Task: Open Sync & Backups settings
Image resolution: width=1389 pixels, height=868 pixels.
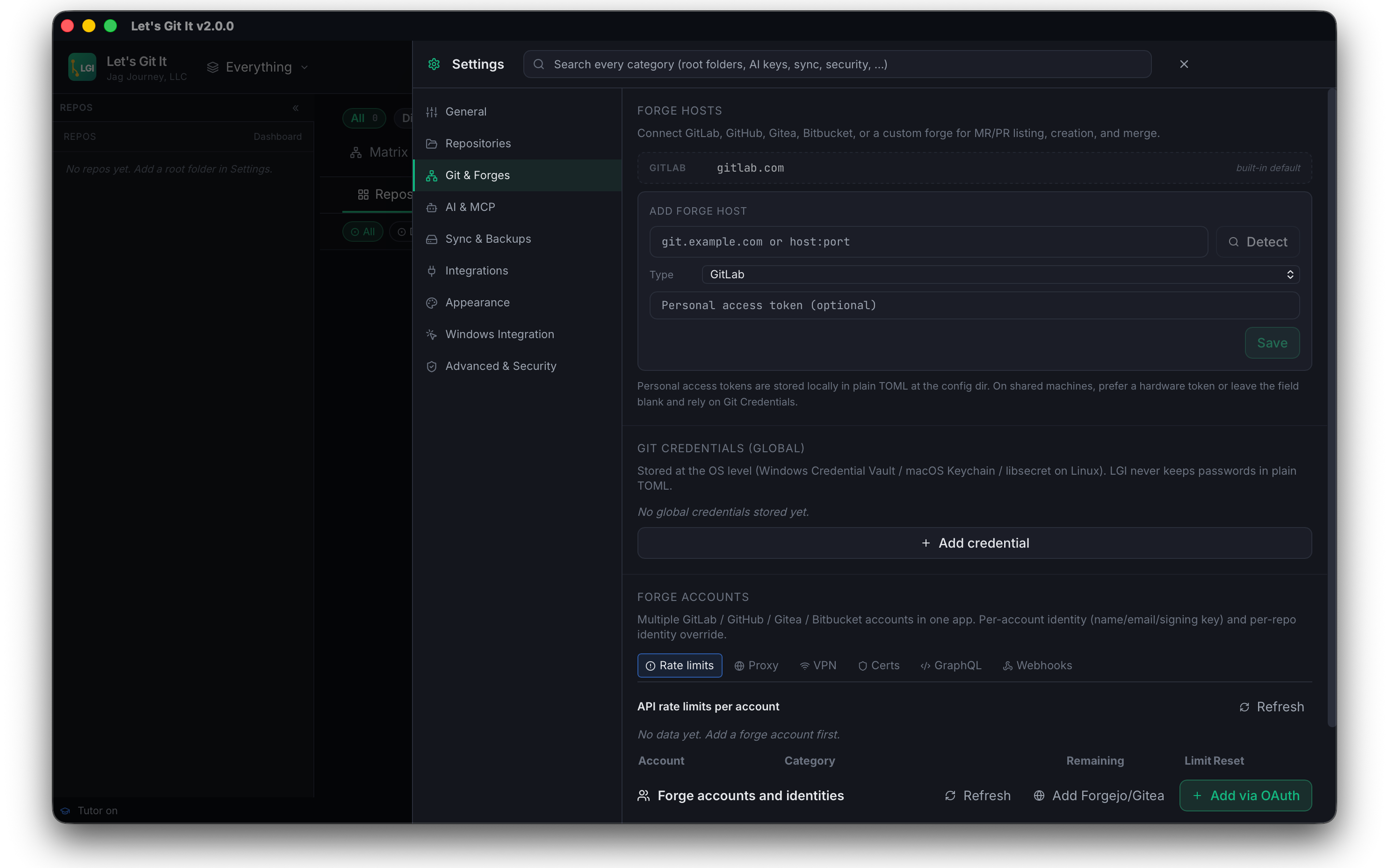Action: [x=517, y=239]
